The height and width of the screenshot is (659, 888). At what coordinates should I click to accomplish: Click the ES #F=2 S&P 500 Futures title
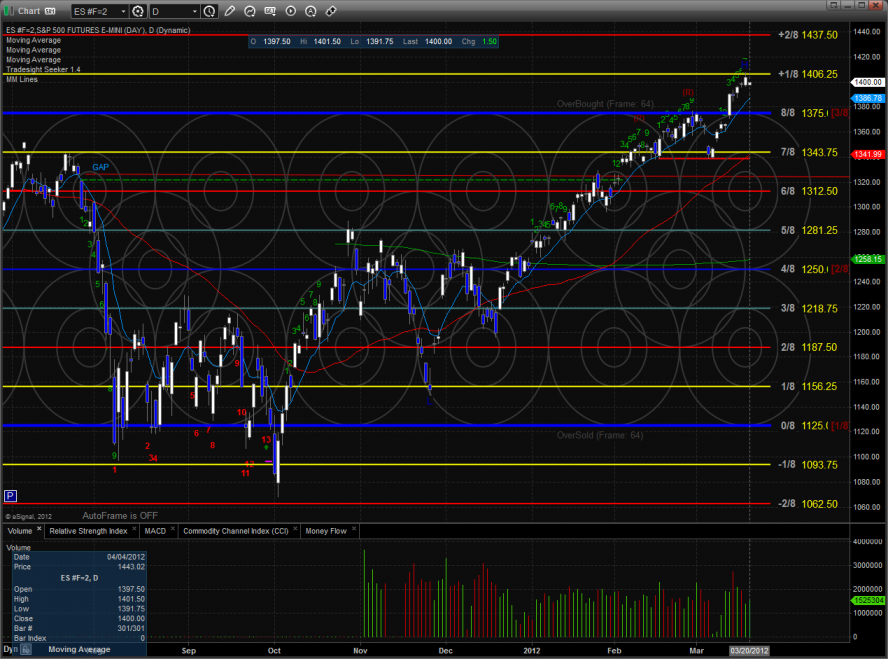click(x=98, y=30)
